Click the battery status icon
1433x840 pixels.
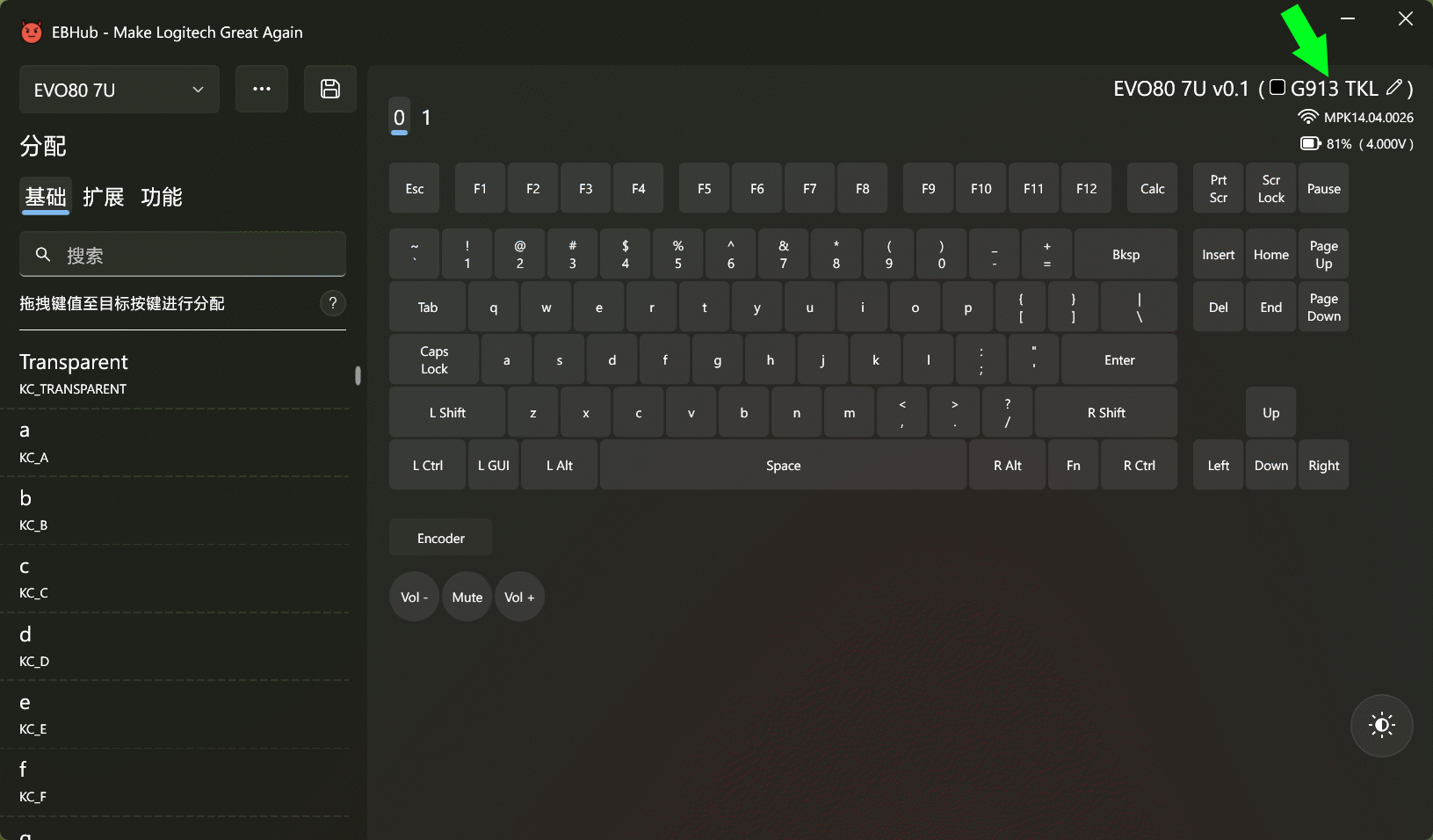[x=1310, y=143]
